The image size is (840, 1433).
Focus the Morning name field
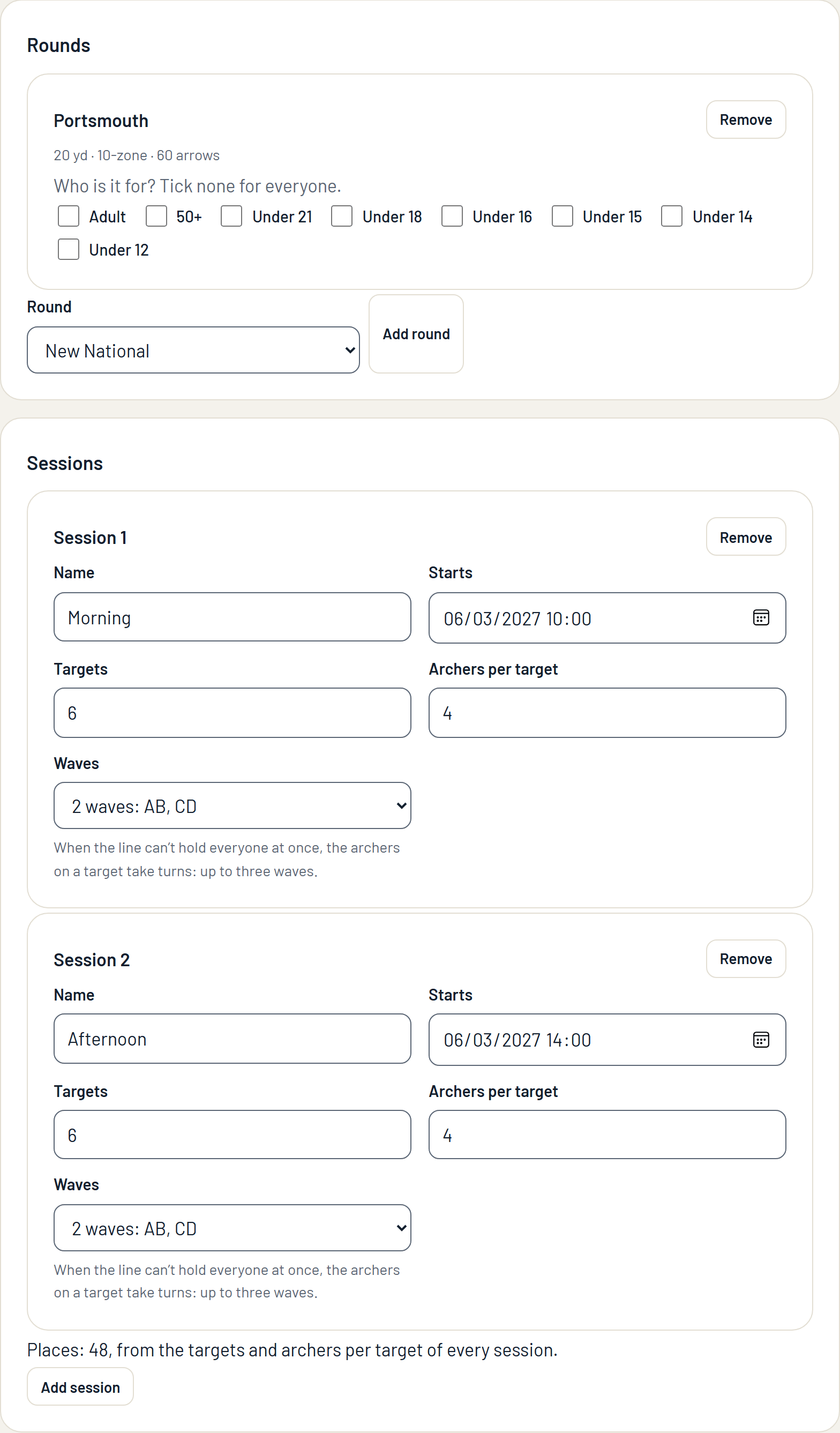232,617
